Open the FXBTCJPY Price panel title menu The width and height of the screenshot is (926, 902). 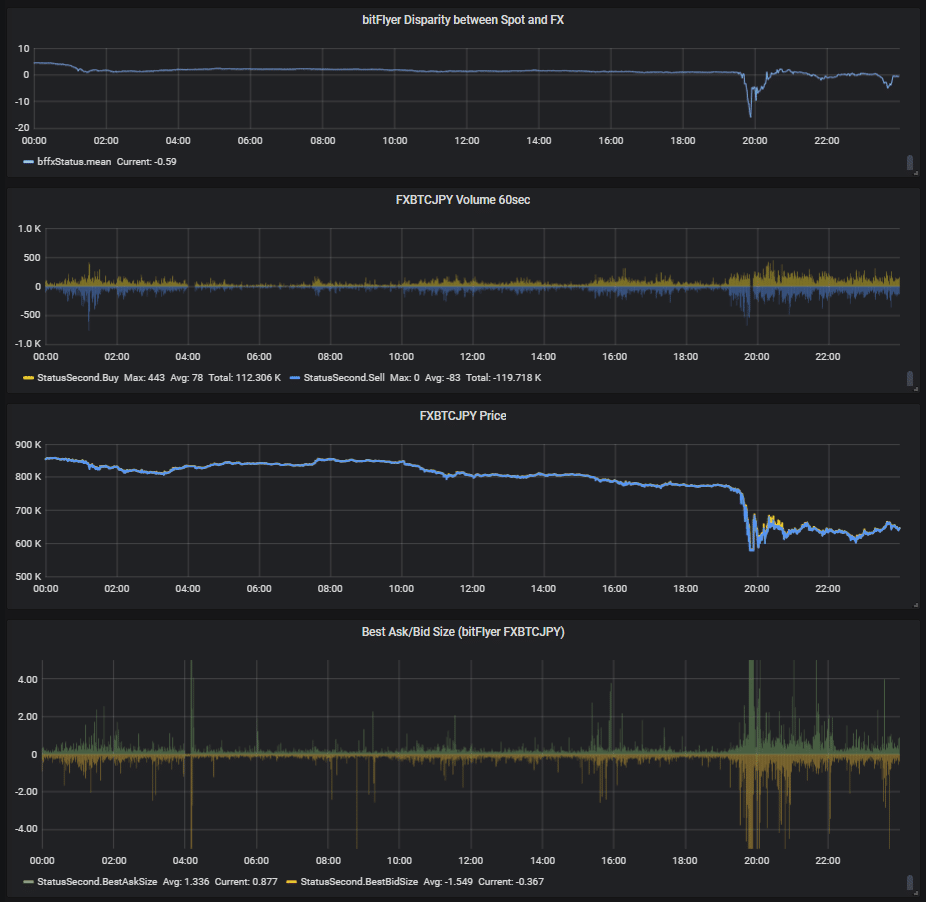(462, 416)
